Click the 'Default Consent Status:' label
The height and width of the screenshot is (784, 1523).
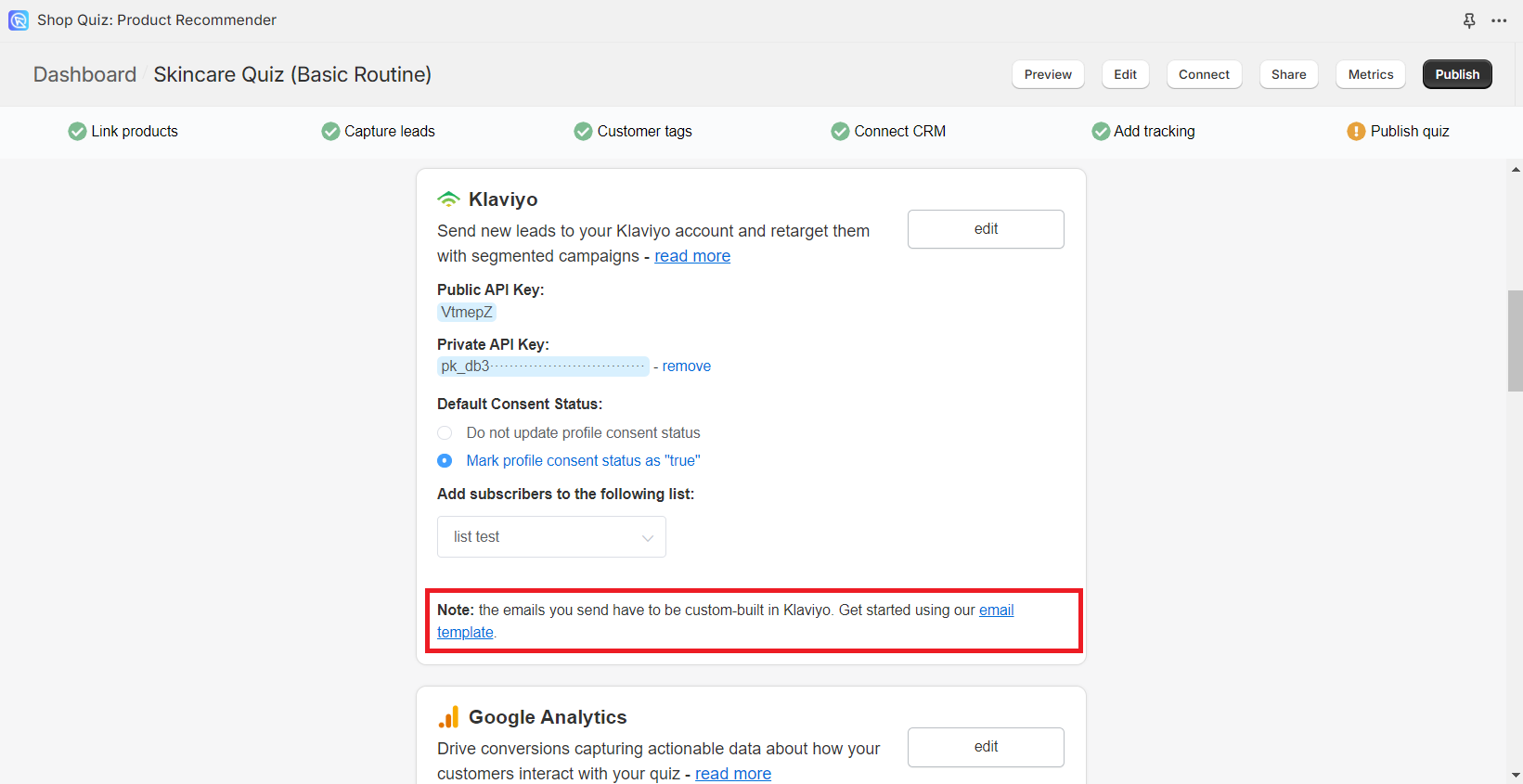[x=520, y=405]
